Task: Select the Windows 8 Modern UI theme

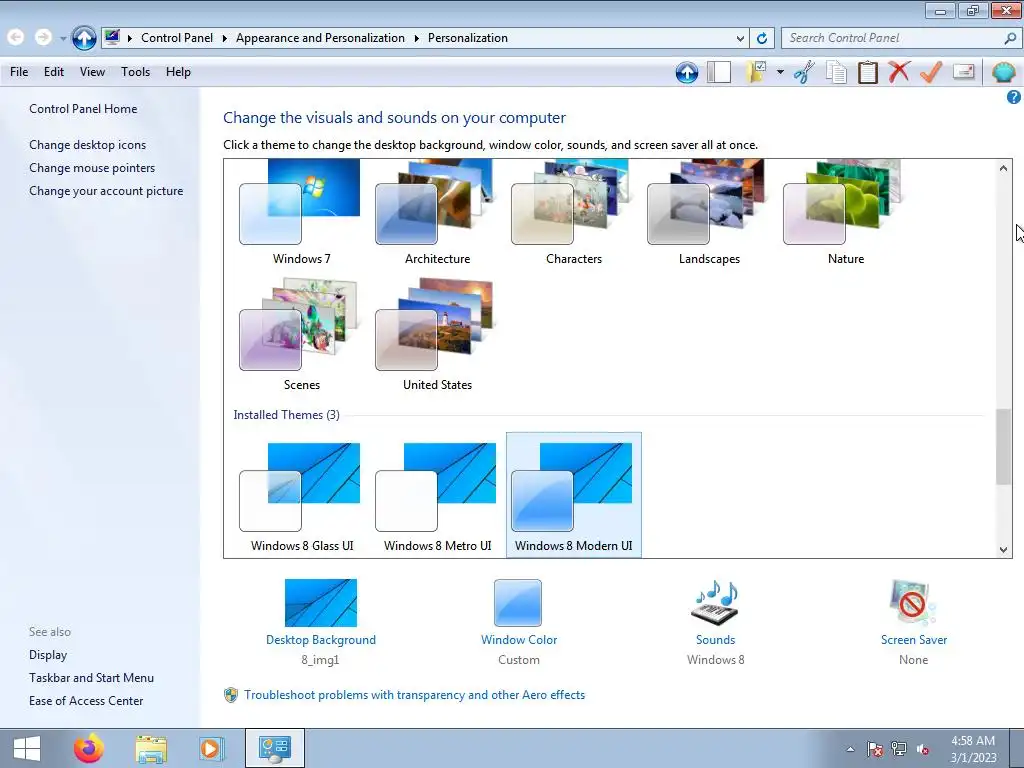Action: coord(573,495)
